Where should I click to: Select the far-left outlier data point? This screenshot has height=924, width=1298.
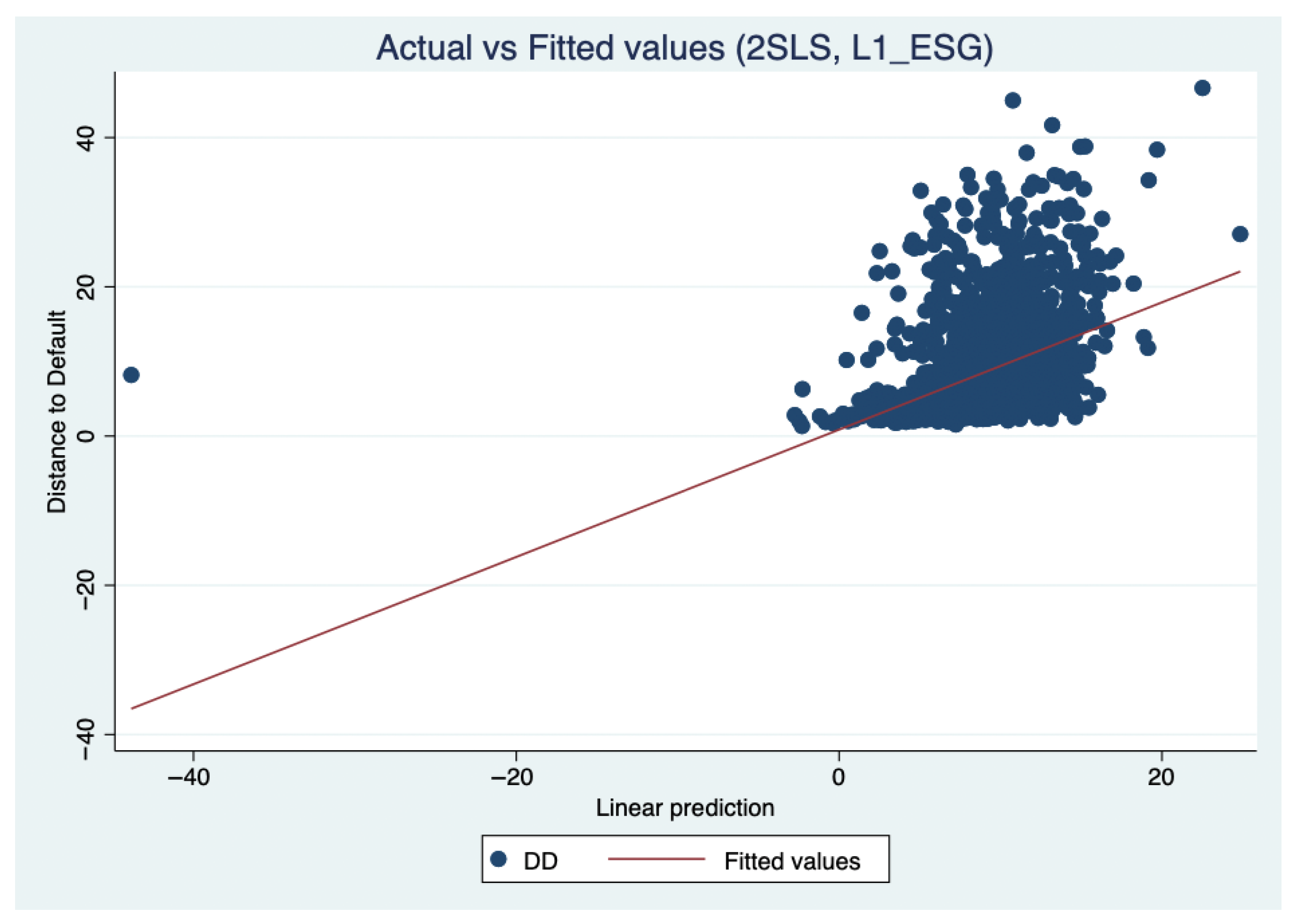[x=131, y=375]
